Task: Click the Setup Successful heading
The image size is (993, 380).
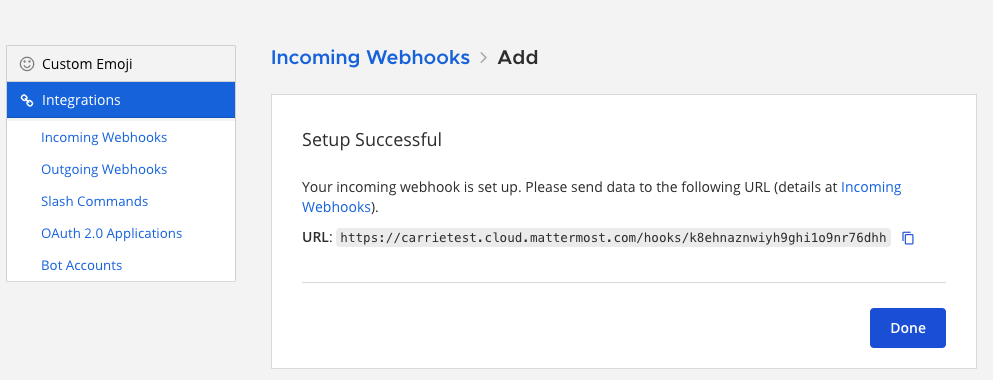Action: tap(372, 139)
